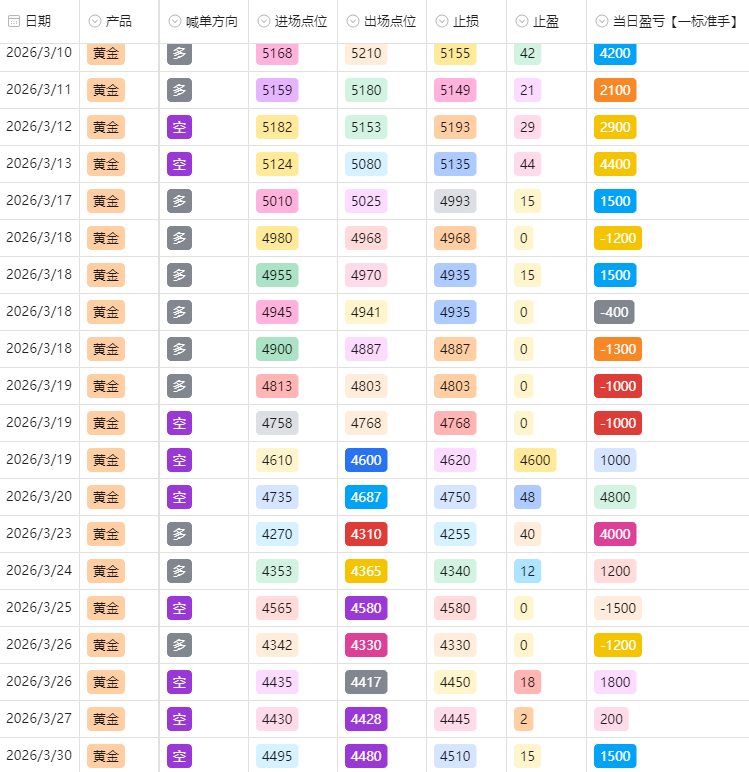Click the select-field icon next to 产品
This screenshot has width=749, height=772.
coord(96,21)
